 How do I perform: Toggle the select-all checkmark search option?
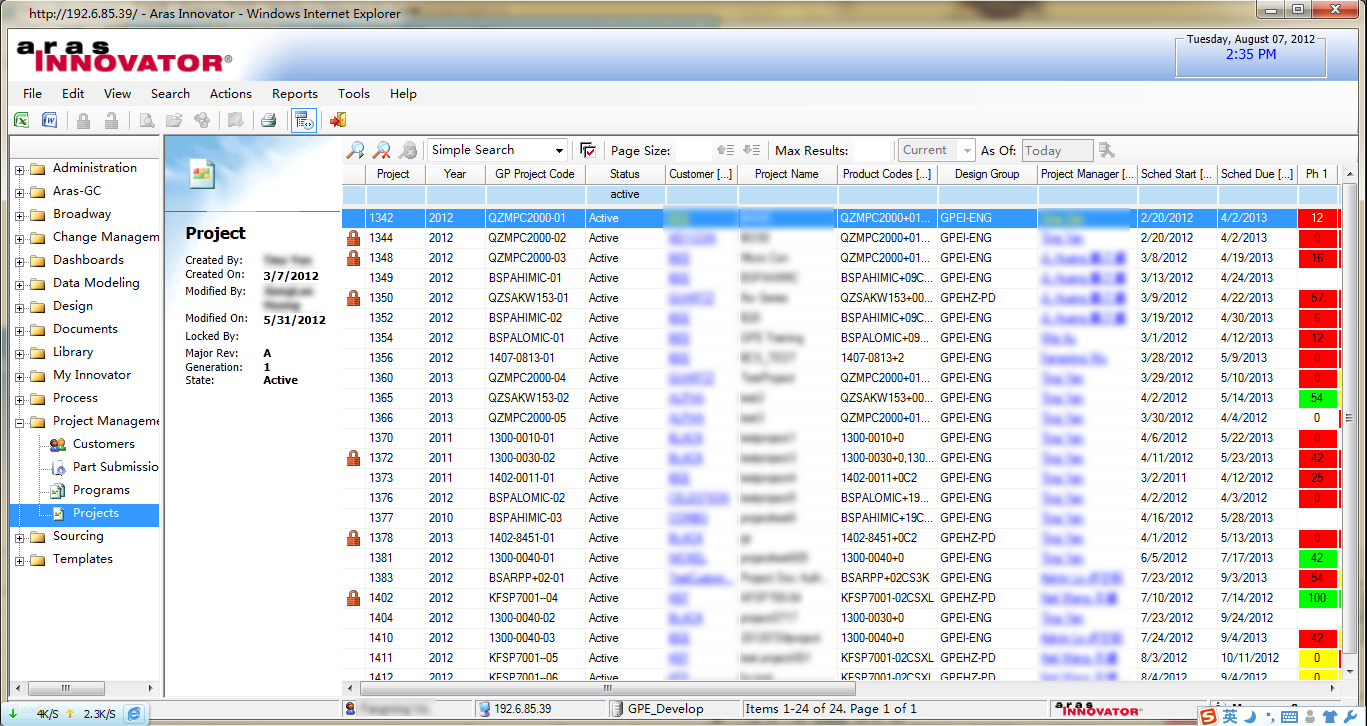[588, 151]
